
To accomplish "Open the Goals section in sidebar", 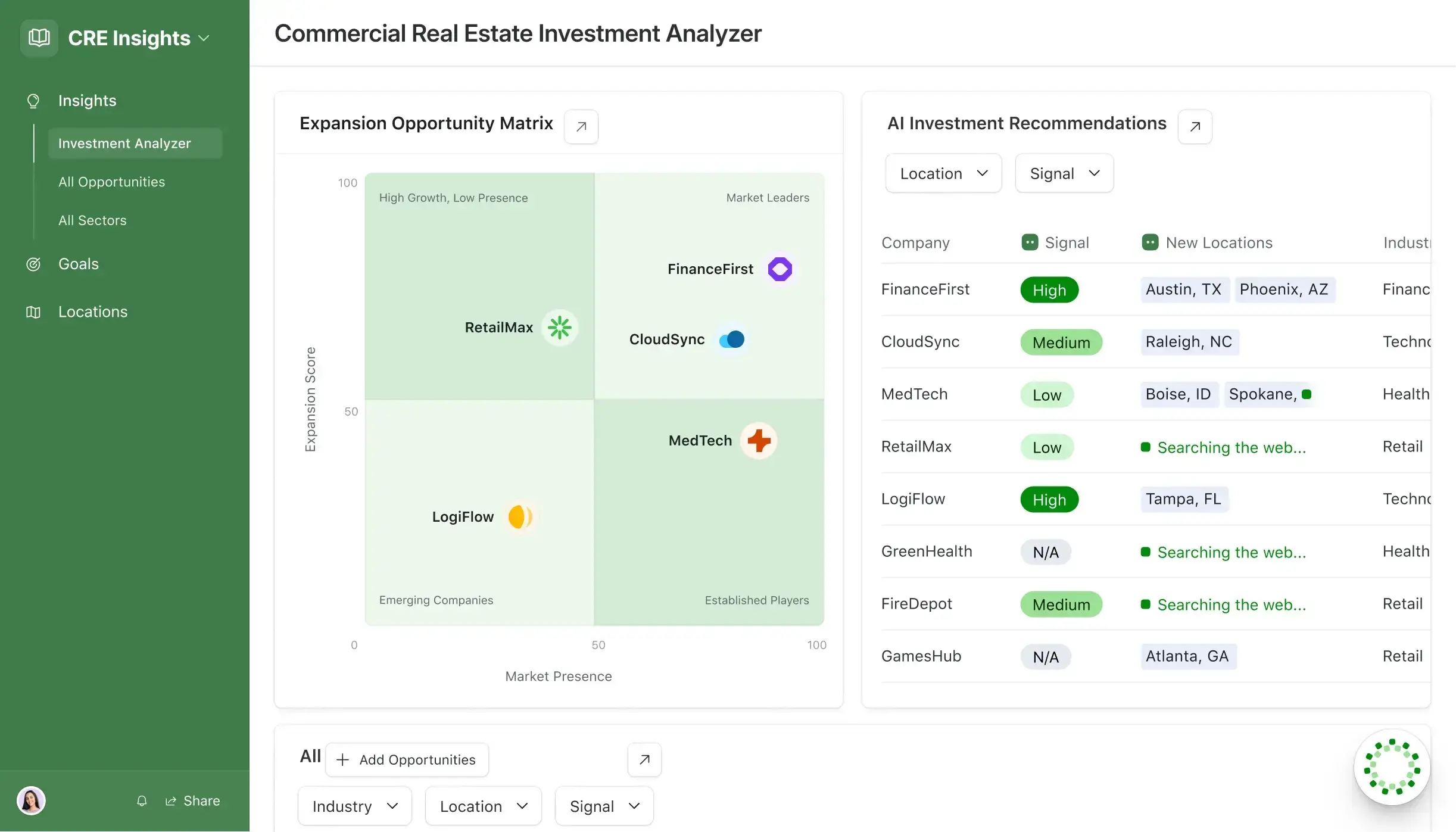I will pyautogui.click(x=79, y=264).
